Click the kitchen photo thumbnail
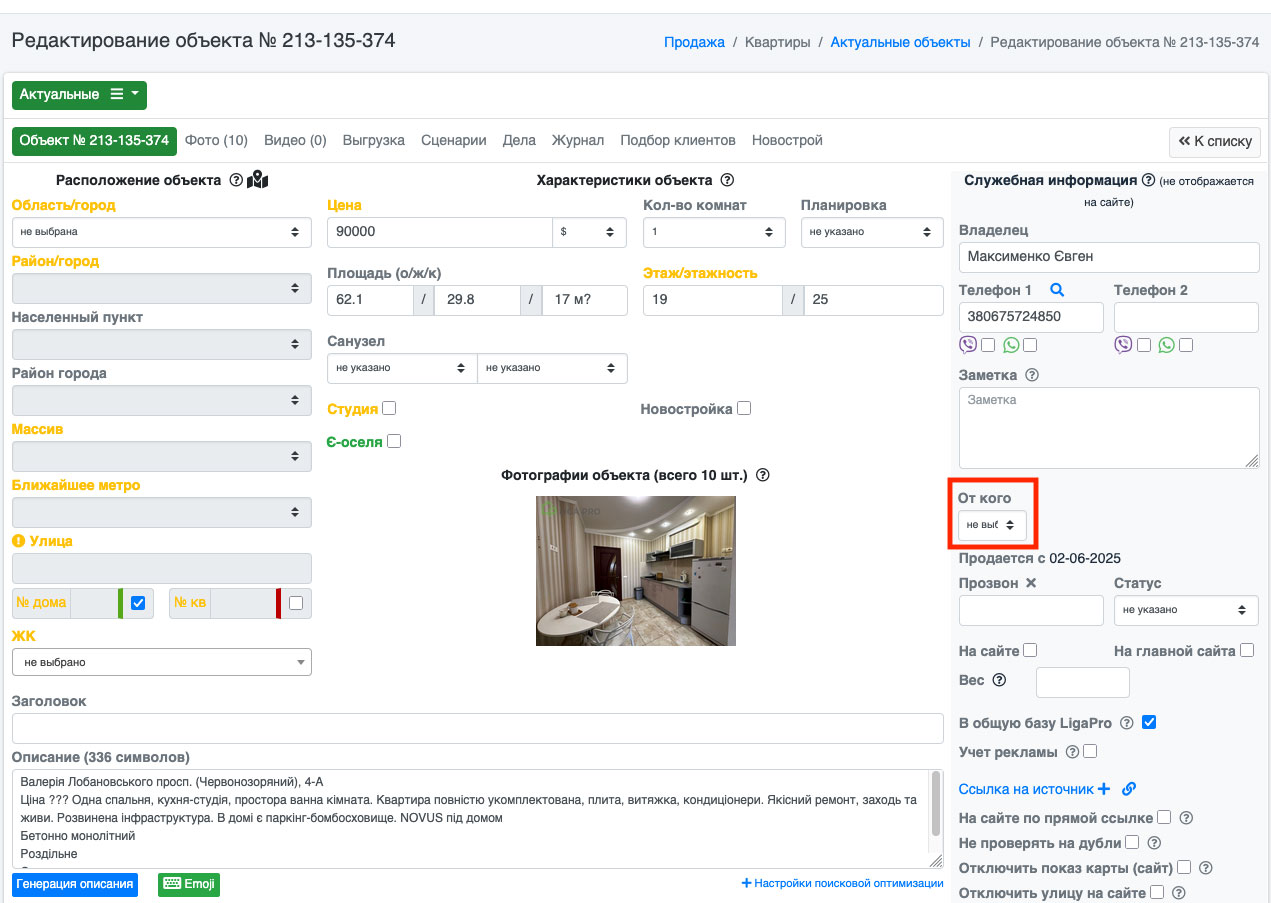Screen dimensions: 1271x903 [636, 570]
